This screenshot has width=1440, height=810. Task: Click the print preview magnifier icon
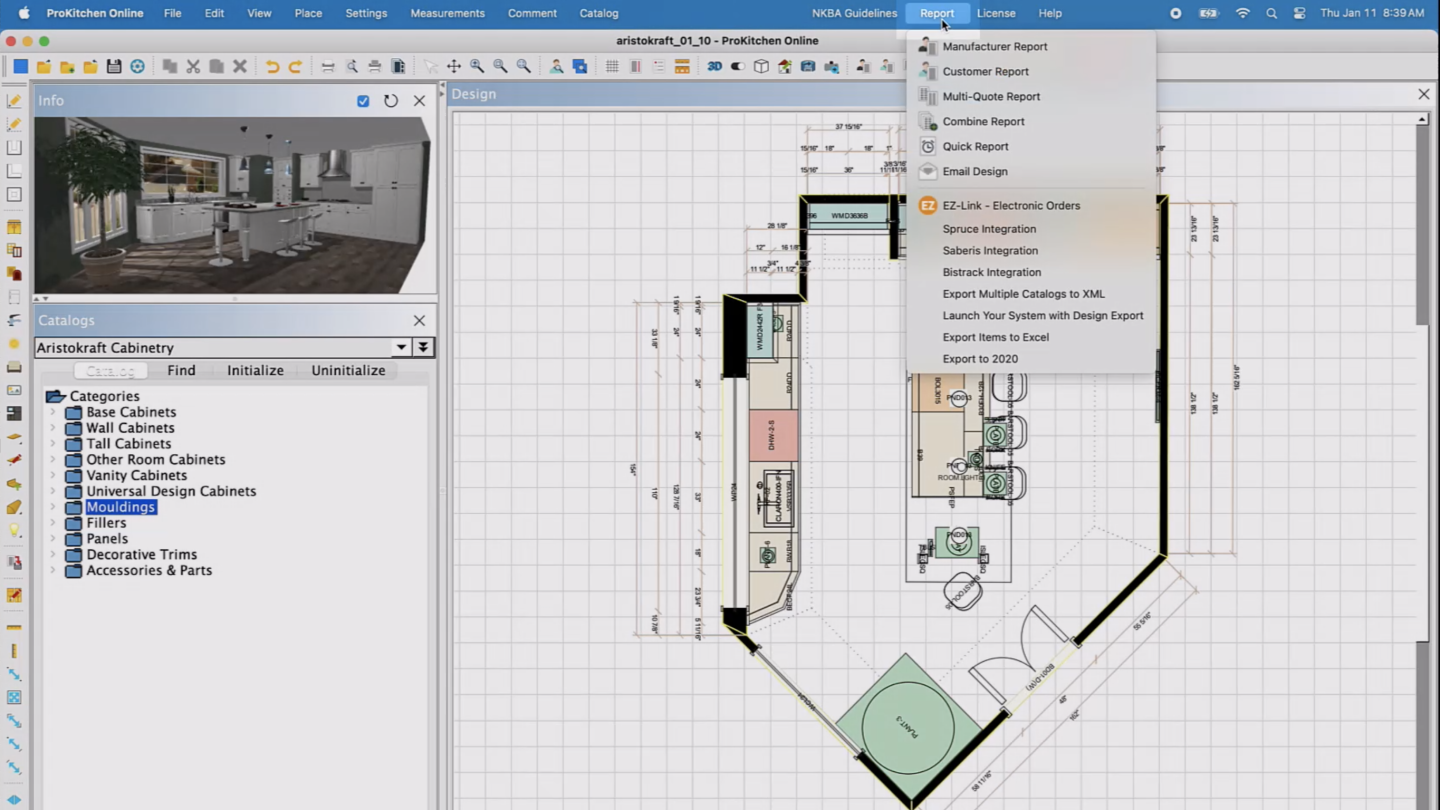coord(352,66)
